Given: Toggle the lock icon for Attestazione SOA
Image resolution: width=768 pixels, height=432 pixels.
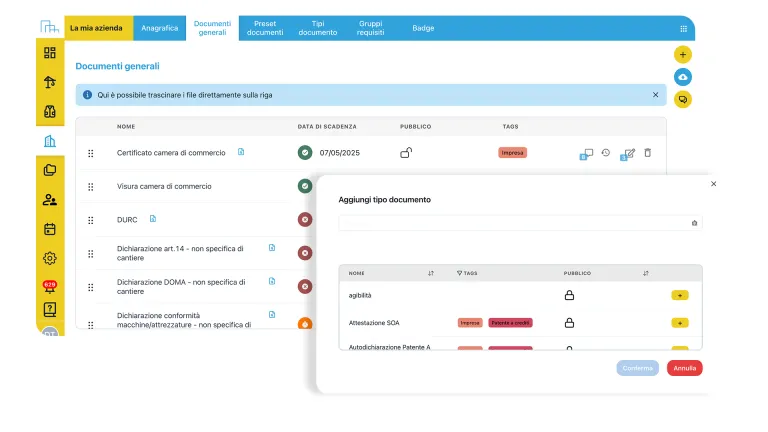Looking at the screenshot, I should point(569,323).
